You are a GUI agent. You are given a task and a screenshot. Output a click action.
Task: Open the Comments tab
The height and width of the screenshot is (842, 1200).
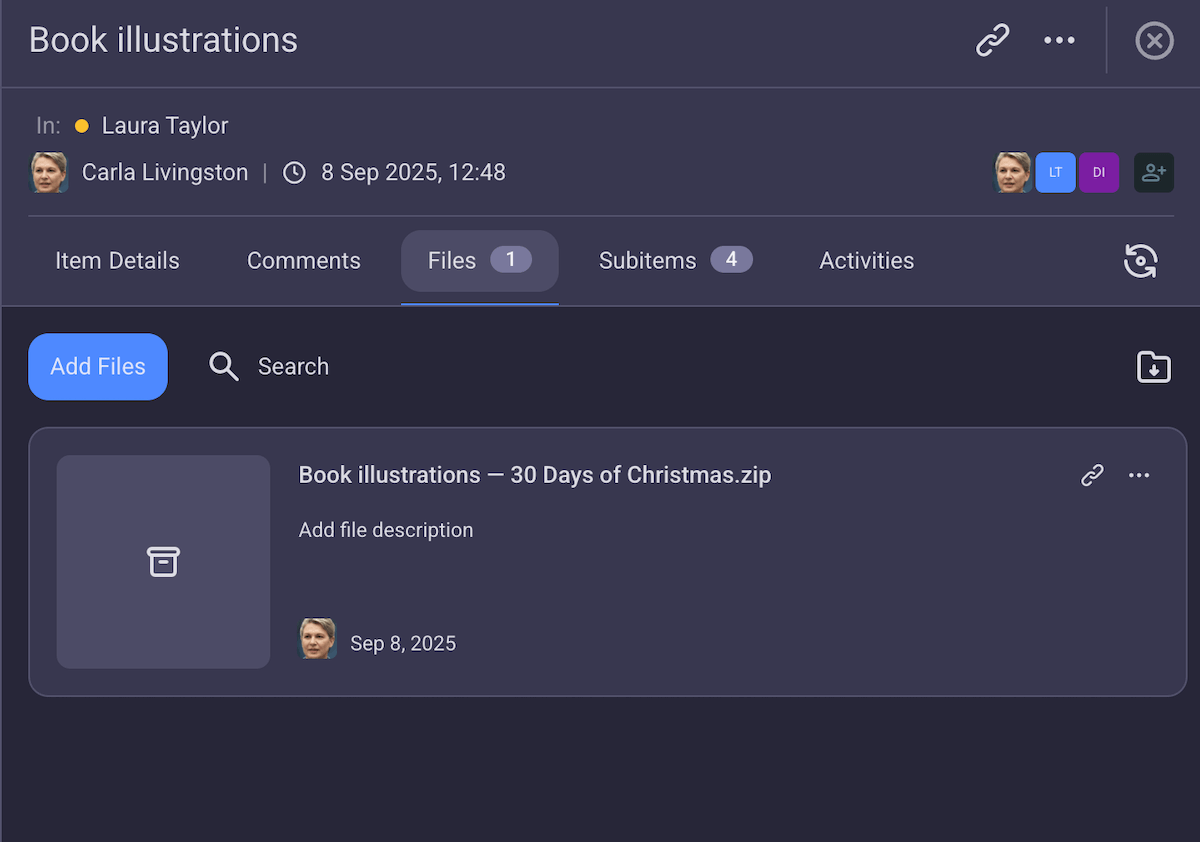coord(304,261)
